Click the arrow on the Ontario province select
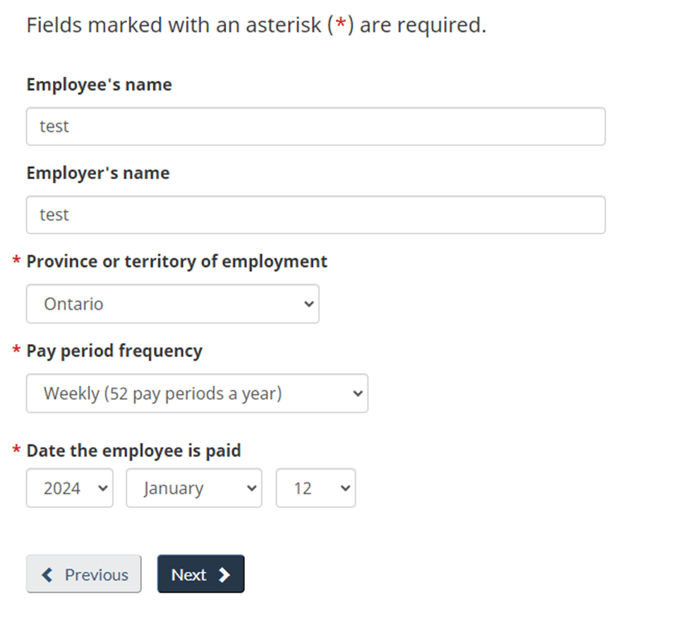Screen dimensions: 688x620 click(308, 304)
